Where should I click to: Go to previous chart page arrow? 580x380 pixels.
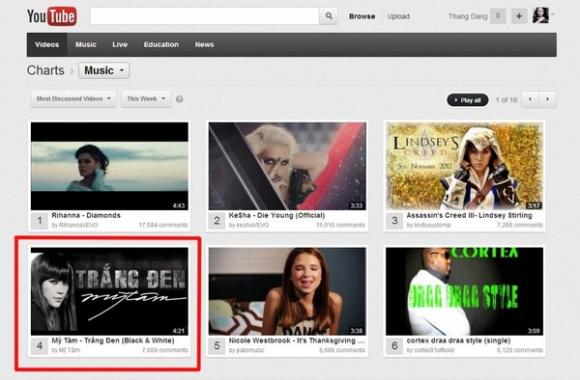point(530,99)
